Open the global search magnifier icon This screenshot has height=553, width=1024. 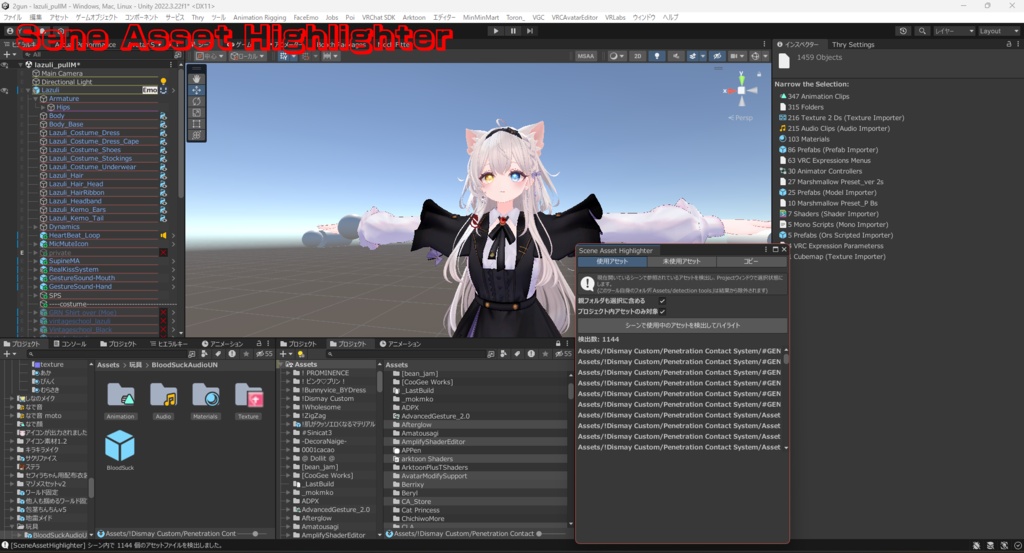[x=922, y=31]
